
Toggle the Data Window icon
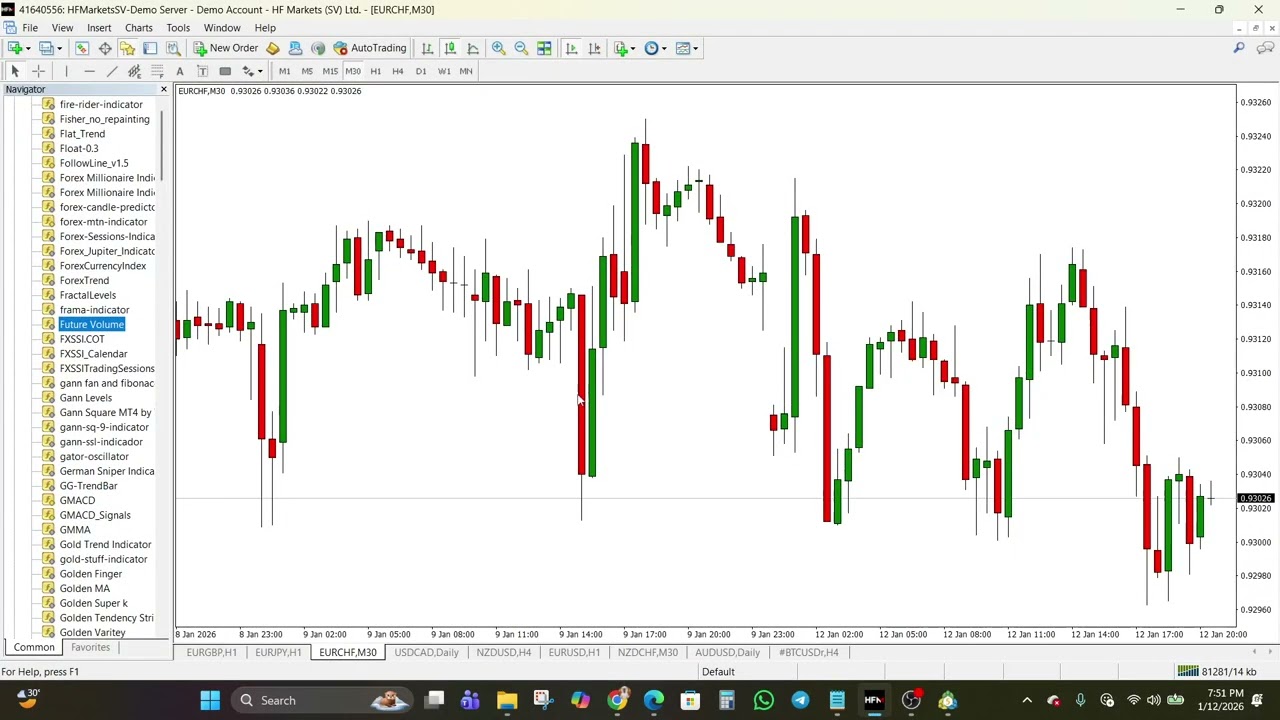point(105,48)
